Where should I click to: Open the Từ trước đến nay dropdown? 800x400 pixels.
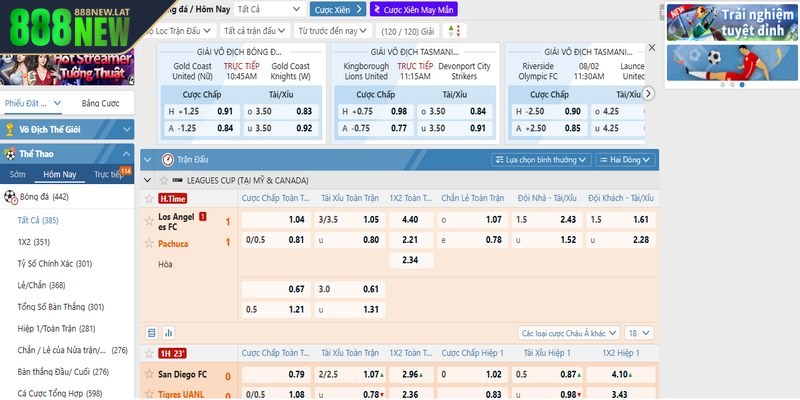point(332,31)
